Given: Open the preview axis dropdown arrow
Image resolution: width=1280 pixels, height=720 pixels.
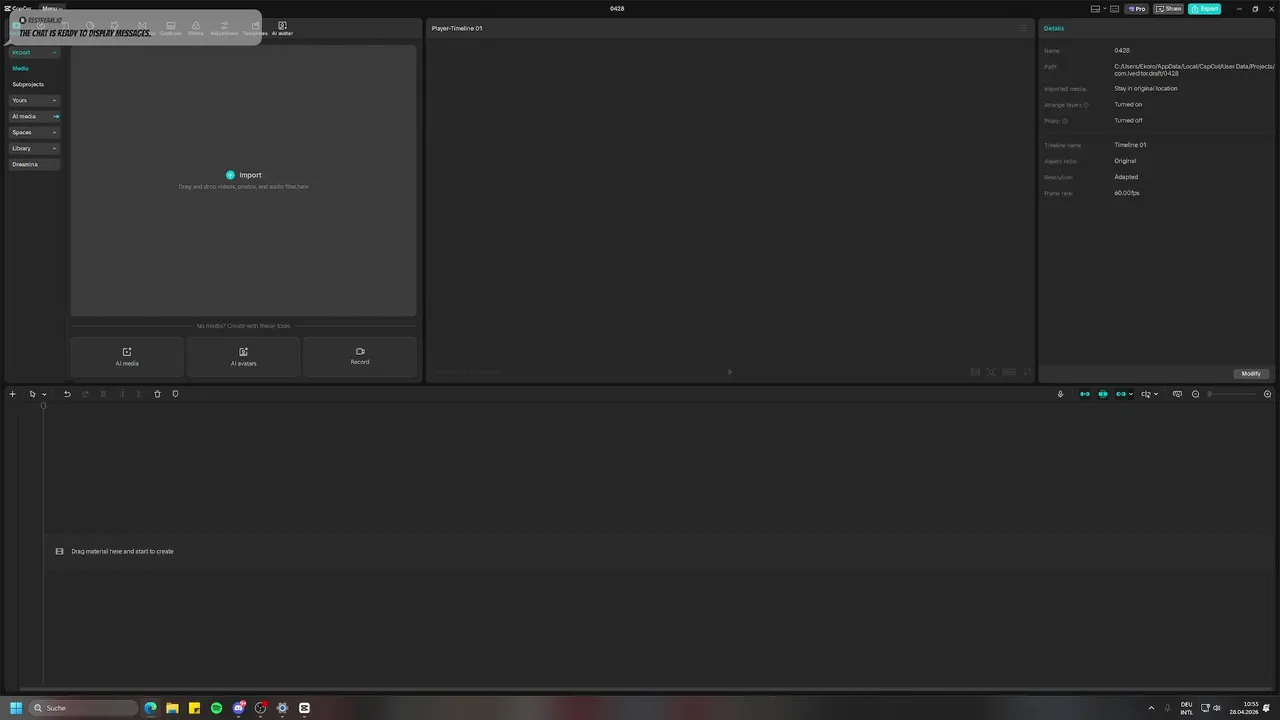Looking at the screenshot, I should point(1156,394).
